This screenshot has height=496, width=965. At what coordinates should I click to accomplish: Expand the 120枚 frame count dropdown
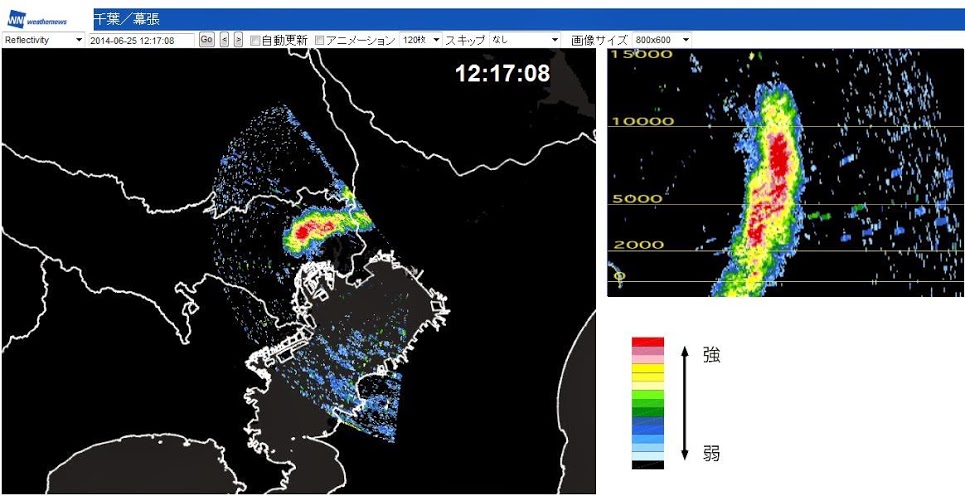tap(421, 40)
